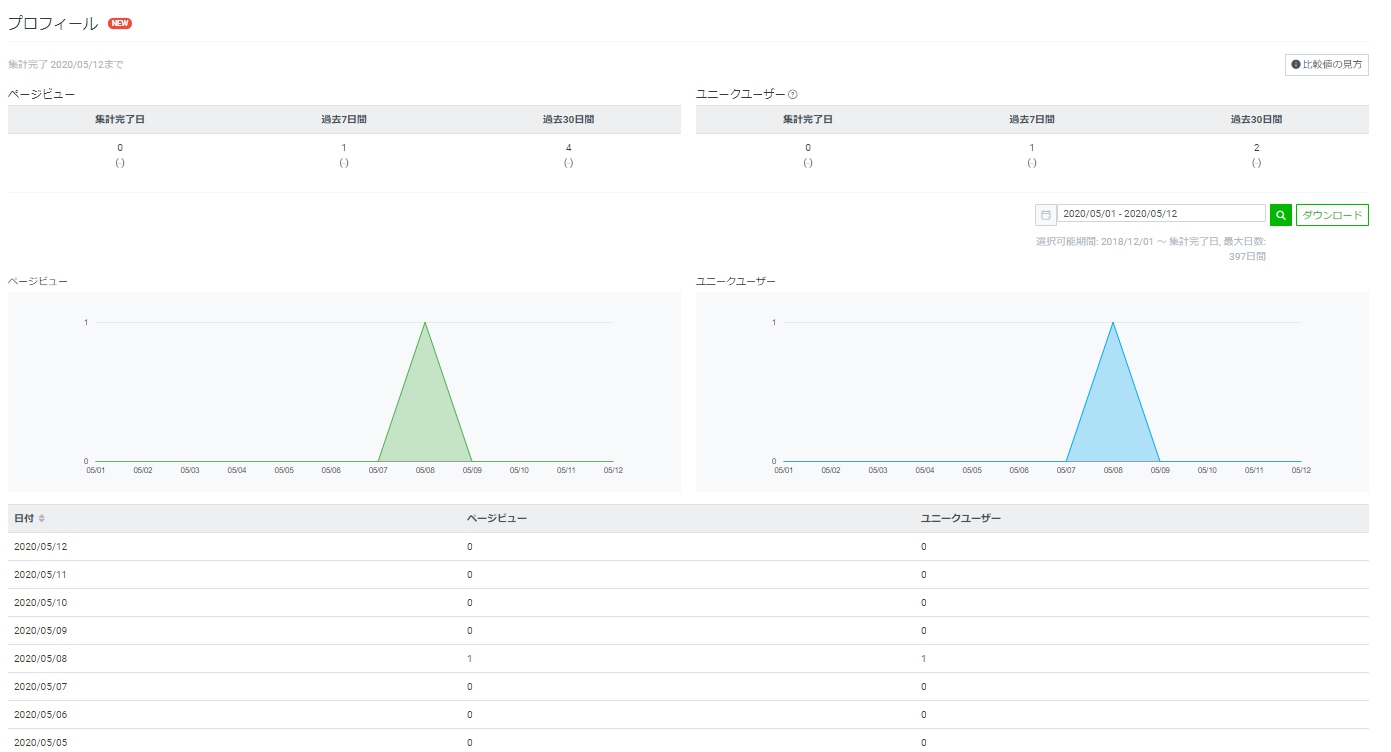The image size is (1391, 752).
Task: Click the blue filled area of ユニークユーザー chart
Action: (1113, 420)
